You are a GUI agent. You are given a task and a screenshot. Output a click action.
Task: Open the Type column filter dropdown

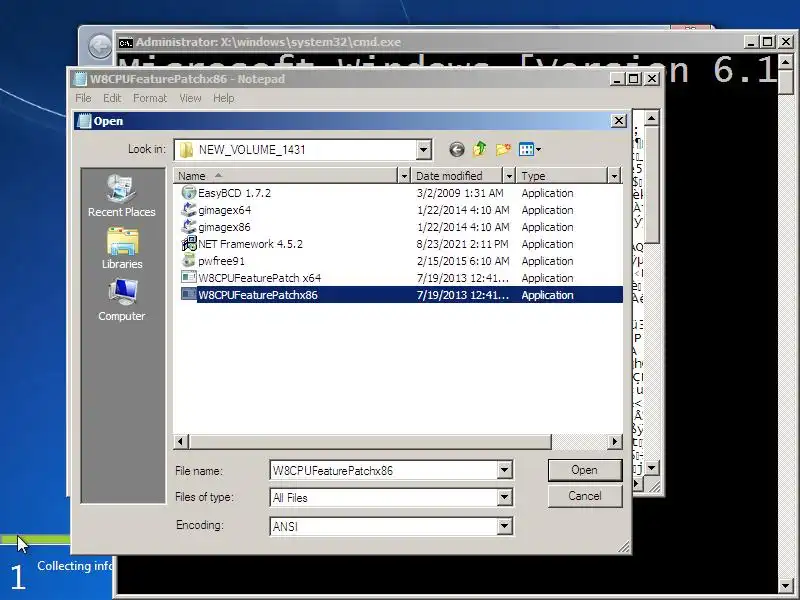point(614,176)
